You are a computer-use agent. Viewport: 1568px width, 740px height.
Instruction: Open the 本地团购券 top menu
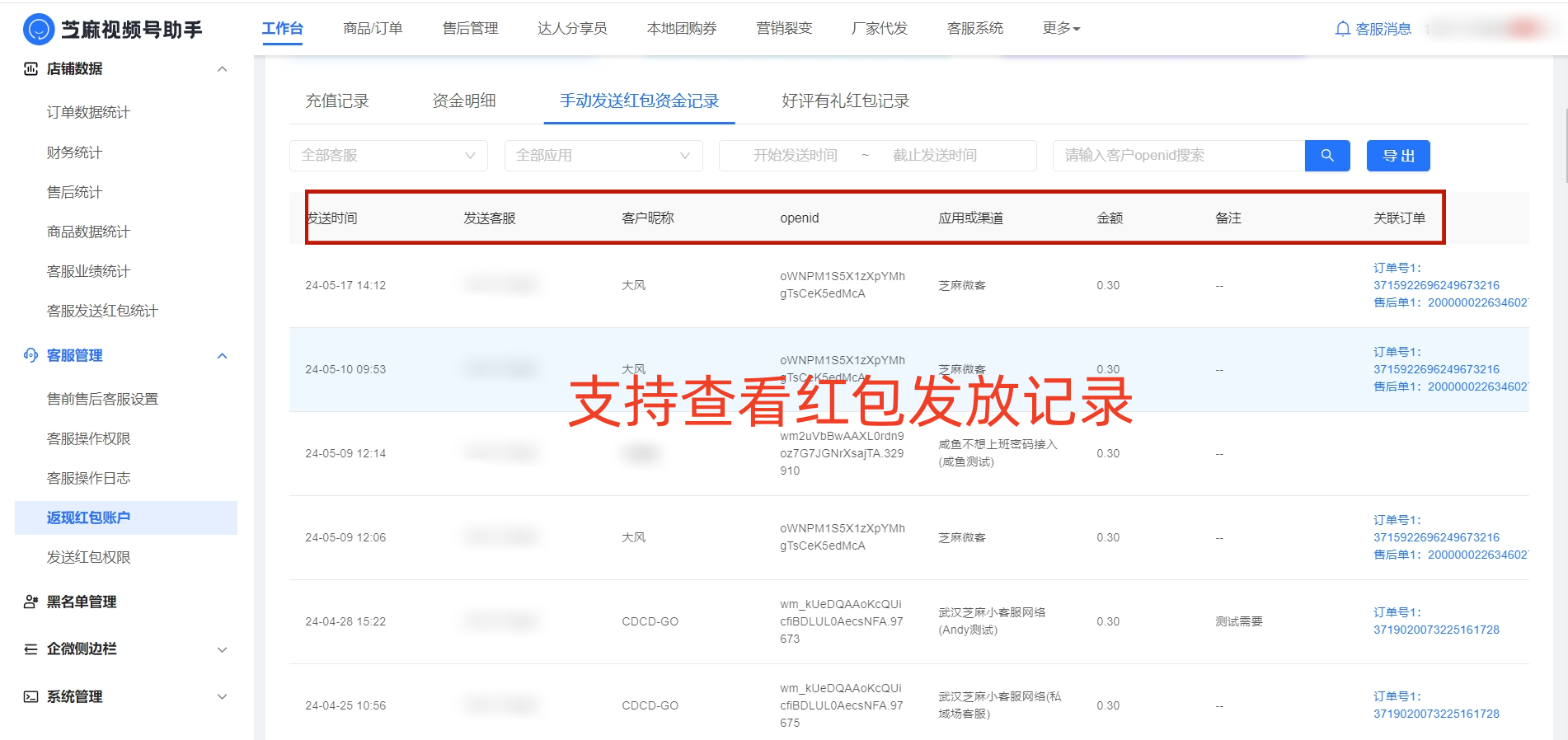[682, 28]
